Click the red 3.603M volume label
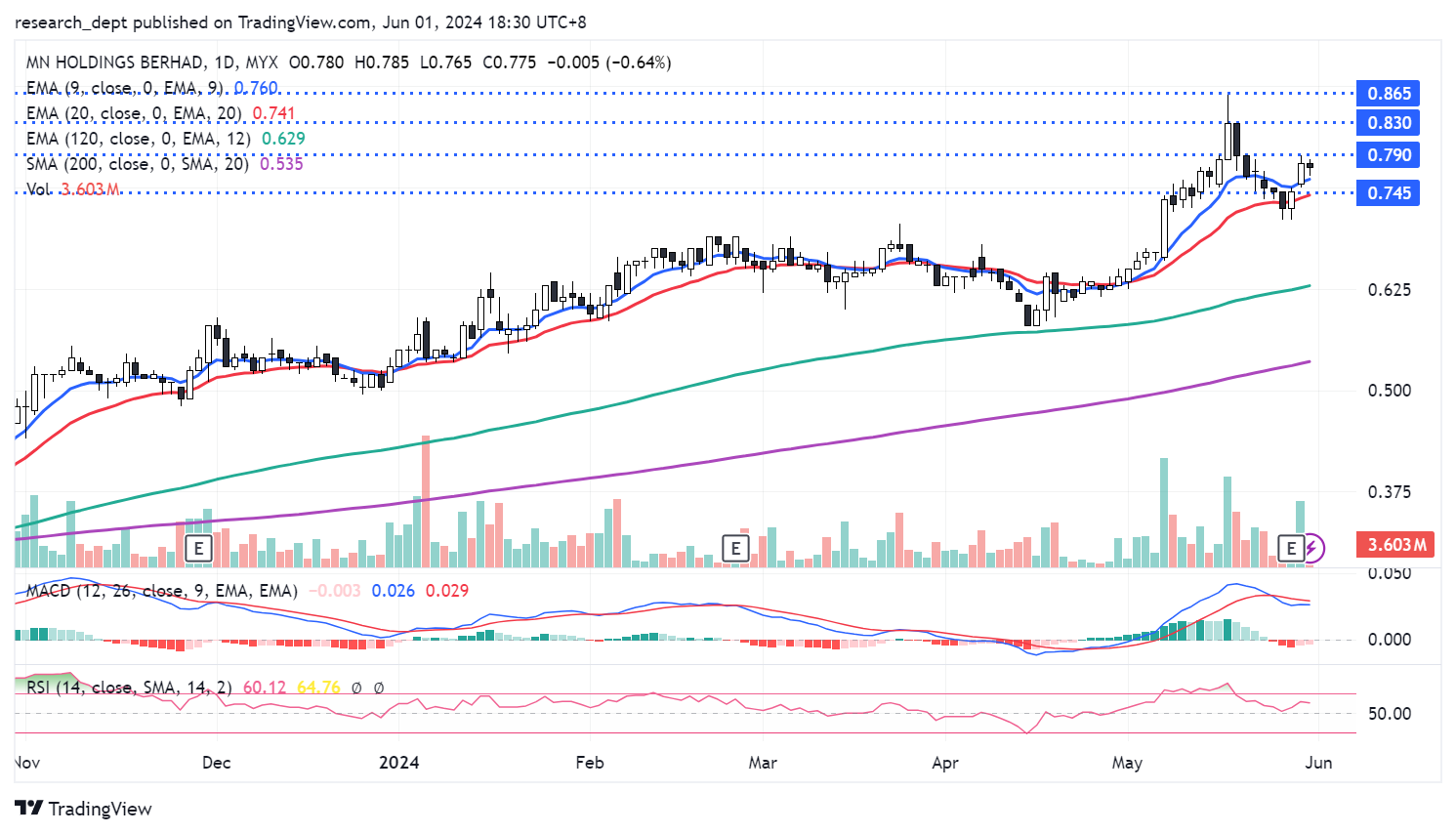This screenshot has height=834, width=1456. point(1396,545)
